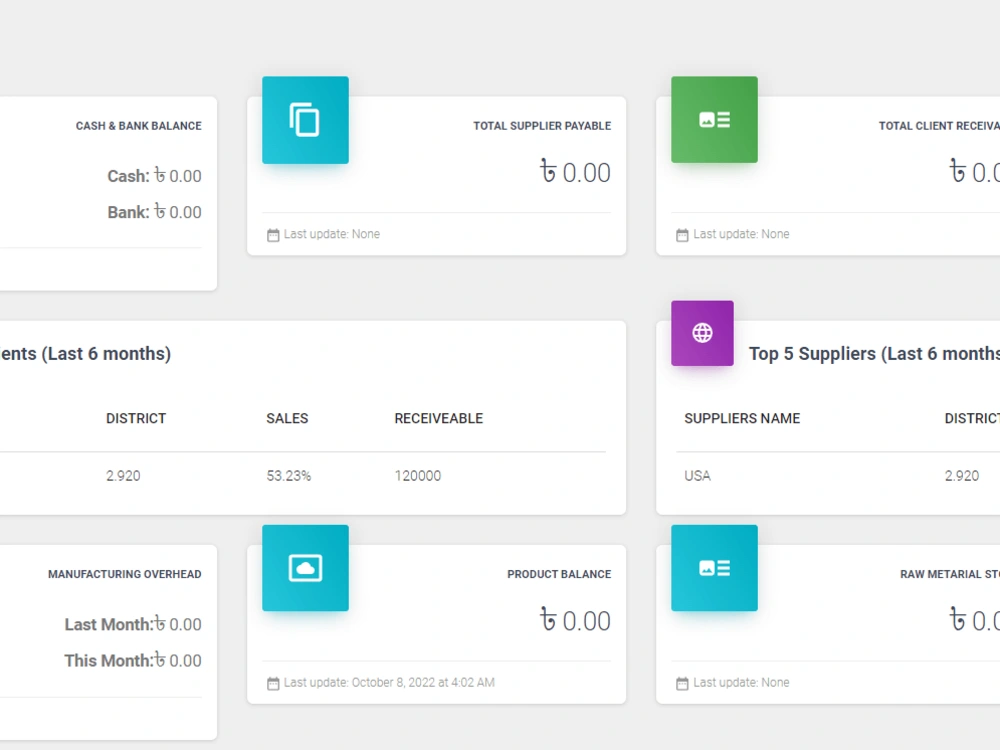The width and height of the screenshot is (1000, 750).
Task: Click the cloud icon on Product Balance card
Action: (x=305, y=568)
